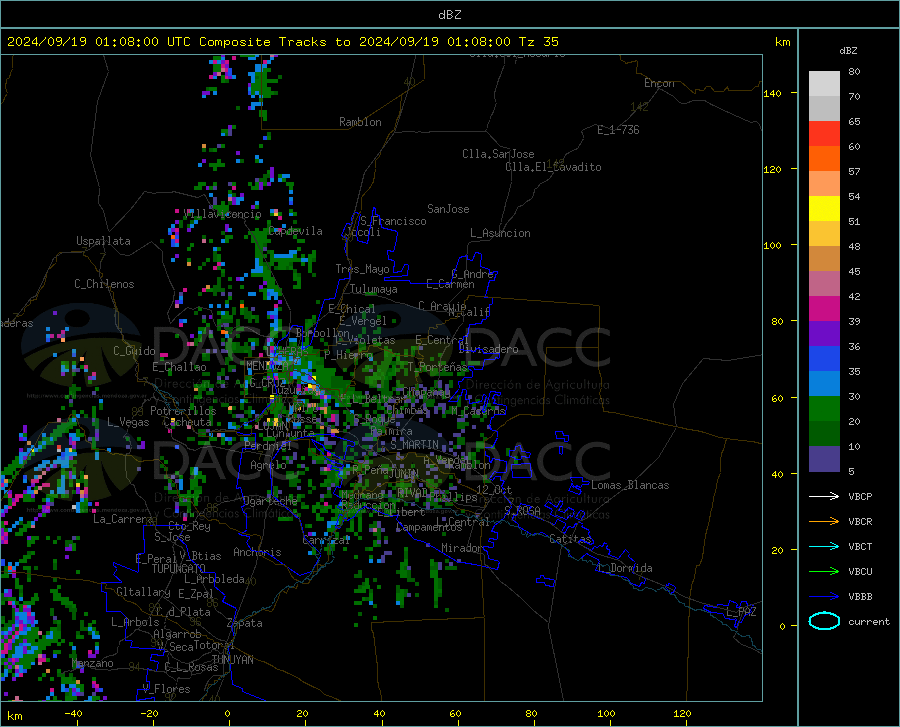
Task: Click the -40 horizontal axis tick label
Action: [x=73, y=713]
